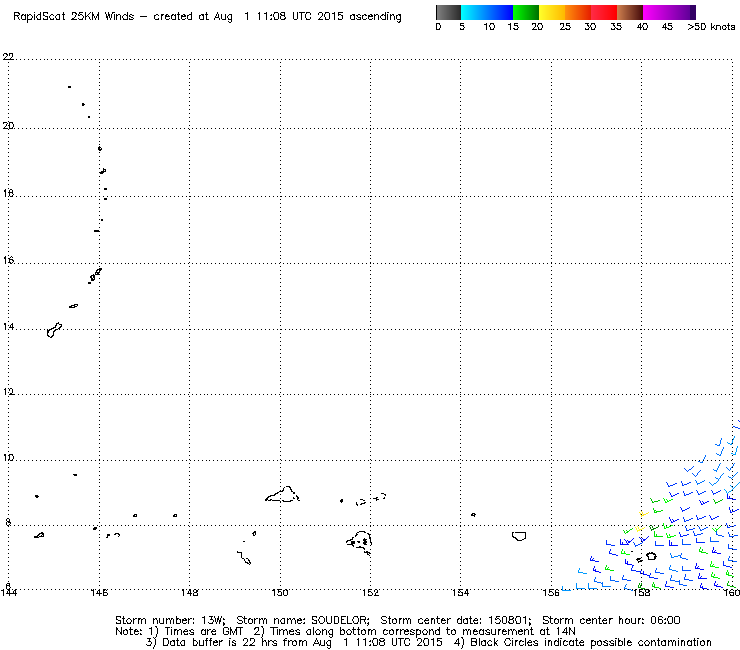
Task: Click the 'RapidScat 25KM Winds' title text
Action: coord(74,17)
